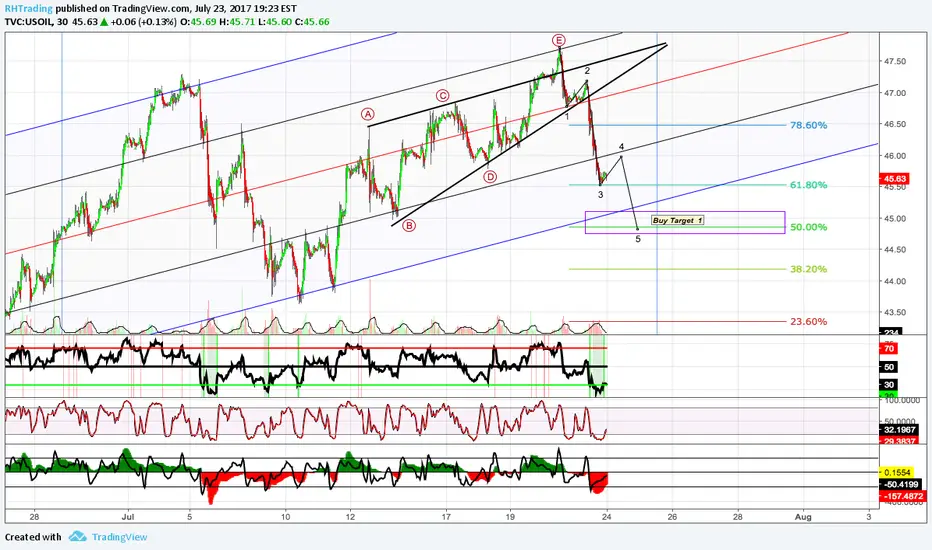Viewport: 932px width, 550px height.
Task: Click the 47.00 price axis label
Action: pyautogui.click(x=895, y=93)
